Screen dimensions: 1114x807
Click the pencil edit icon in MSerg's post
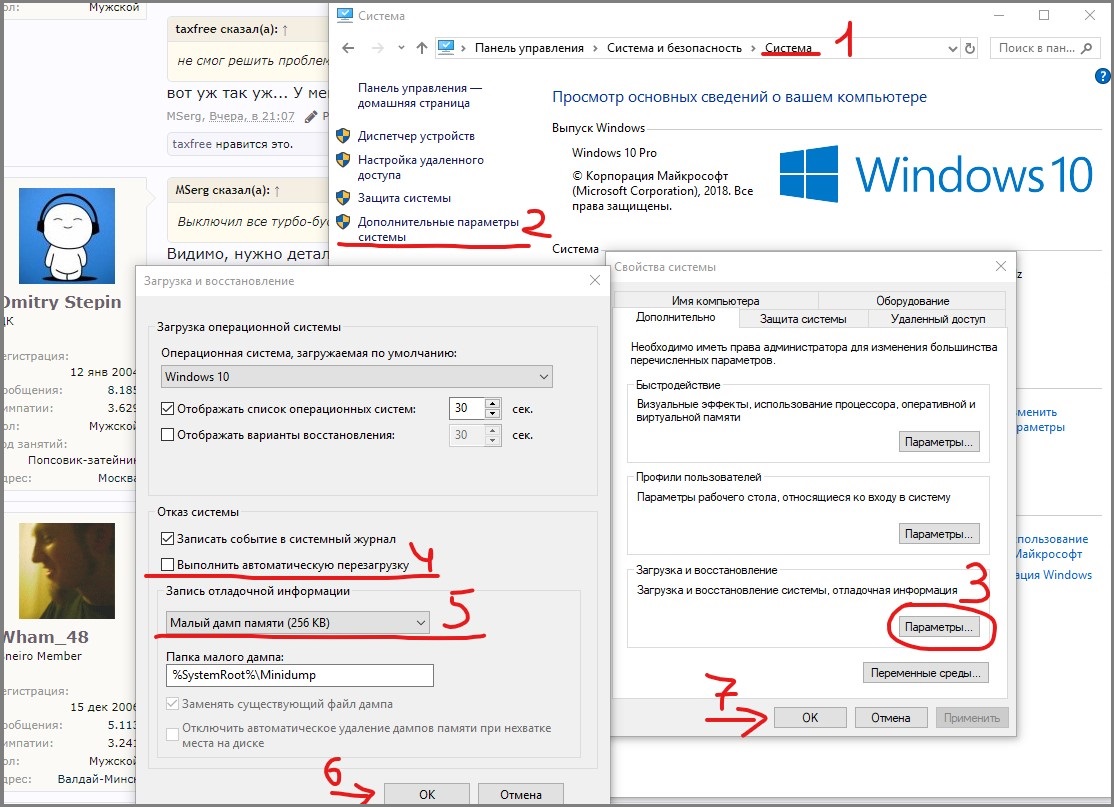(x=310, y=117)
